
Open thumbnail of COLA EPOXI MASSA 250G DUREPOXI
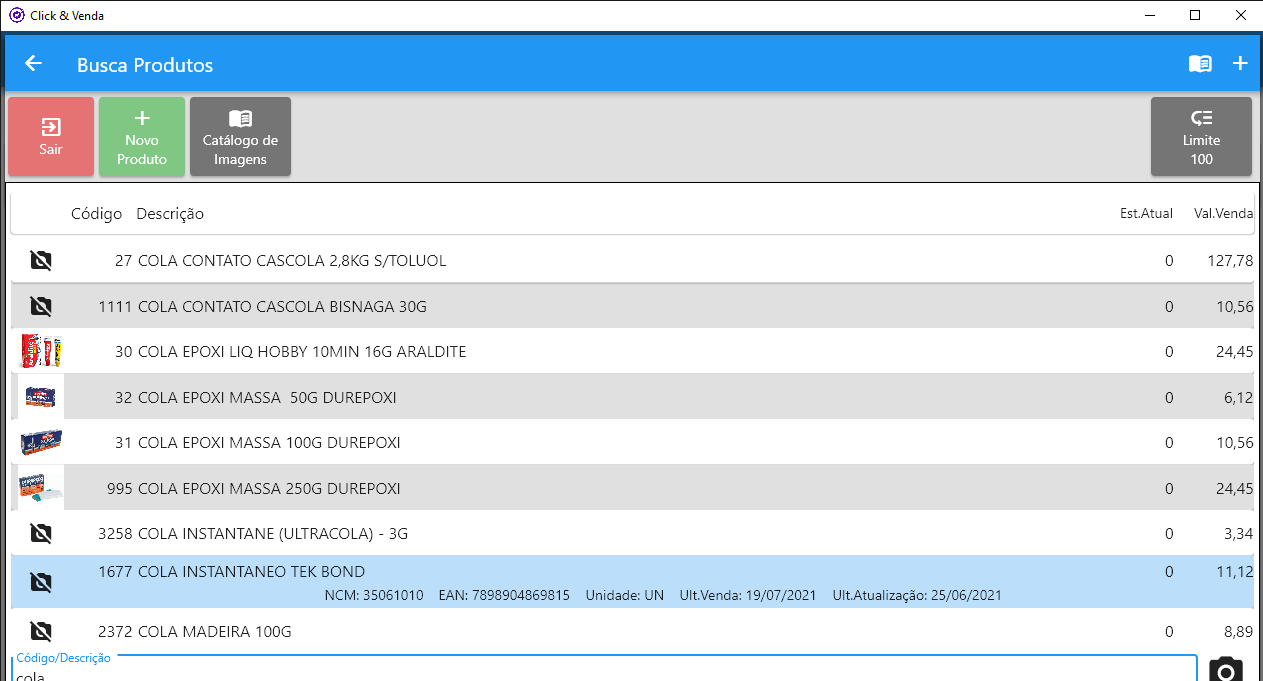[x=41, y=489]
